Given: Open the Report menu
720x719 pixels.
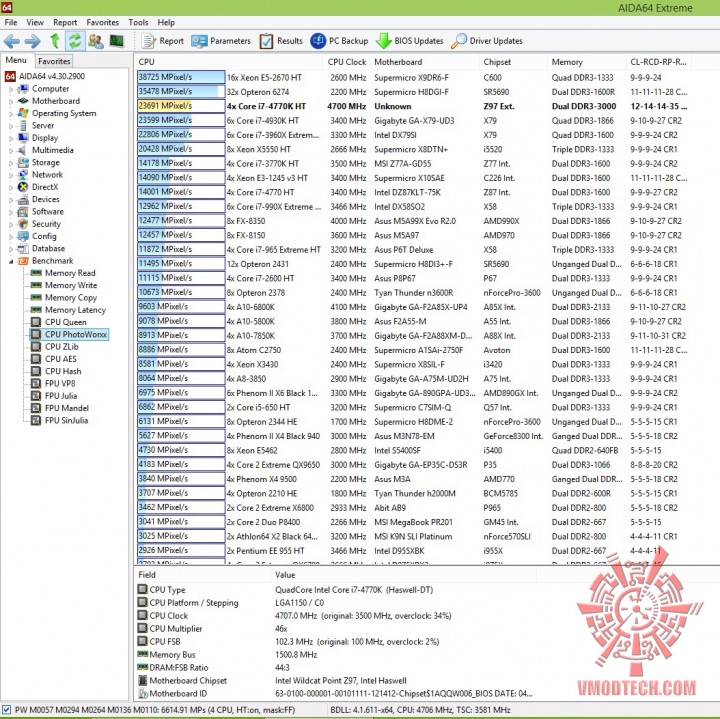Looking at the screenshot, I should [65, 22].
